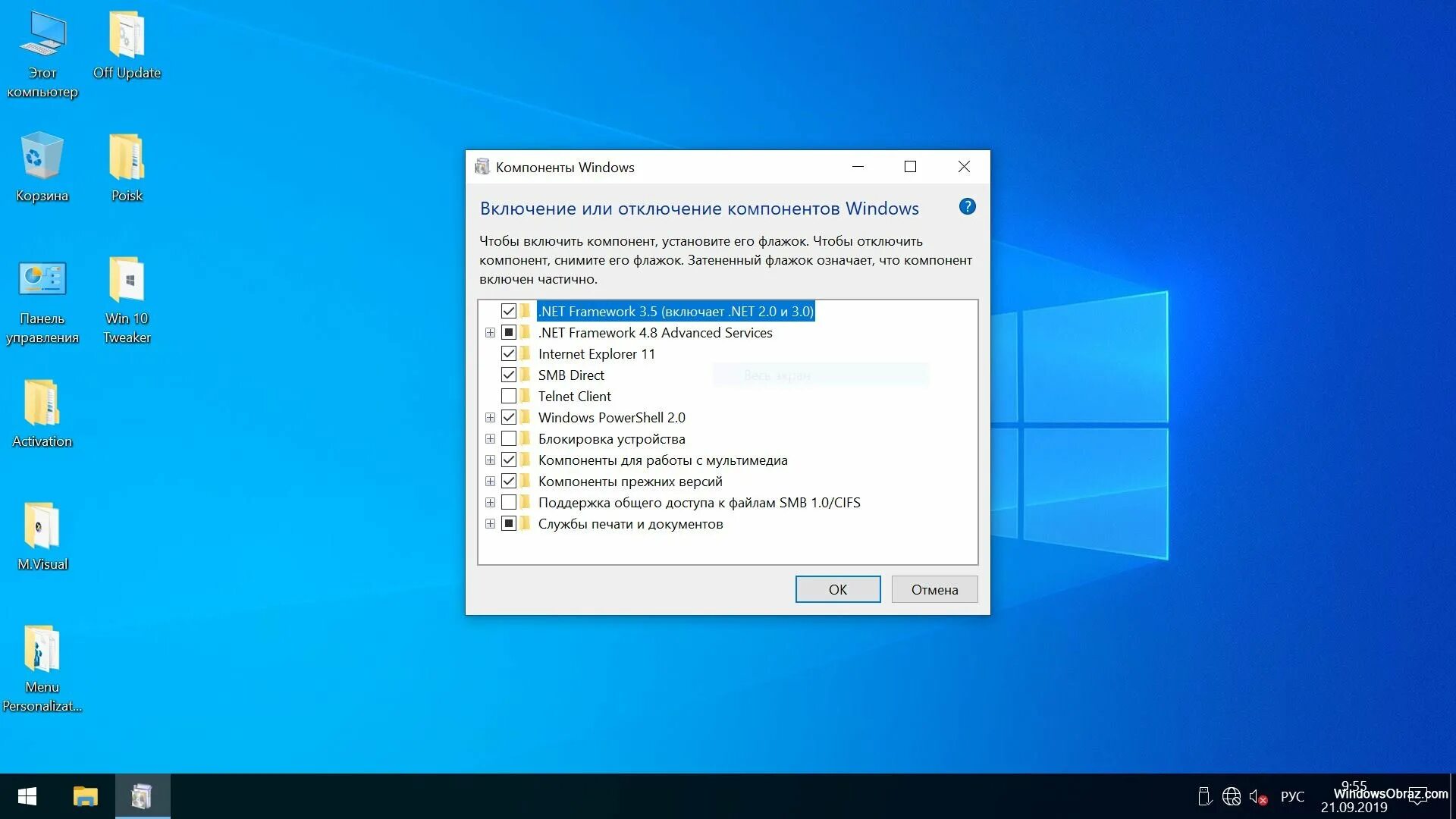1456x819 pixels.
Task: Select .NET Framework 3.5 highlighted item
Action: point(675,311)
